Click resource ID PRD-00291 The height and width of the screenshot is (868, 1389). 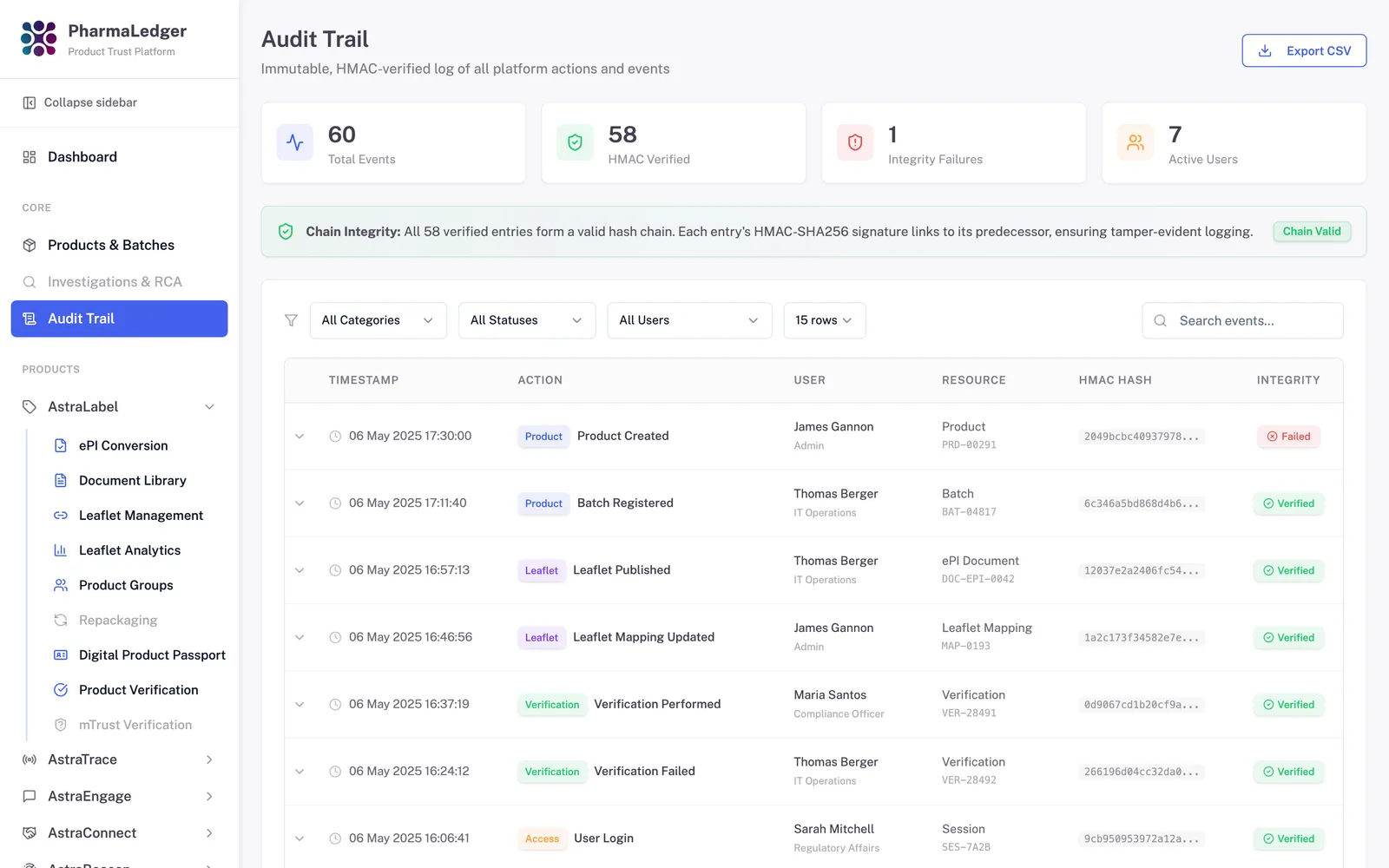pyautogui.click(x=969, y=444)
